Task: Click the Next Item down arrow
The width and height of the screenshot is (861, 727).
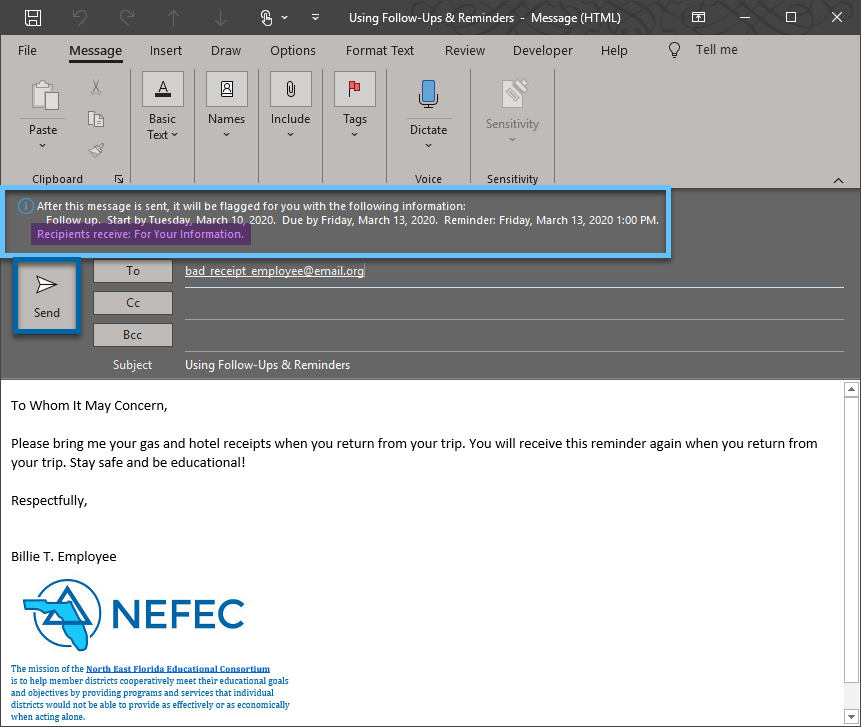Action: [x=220, y=18]
